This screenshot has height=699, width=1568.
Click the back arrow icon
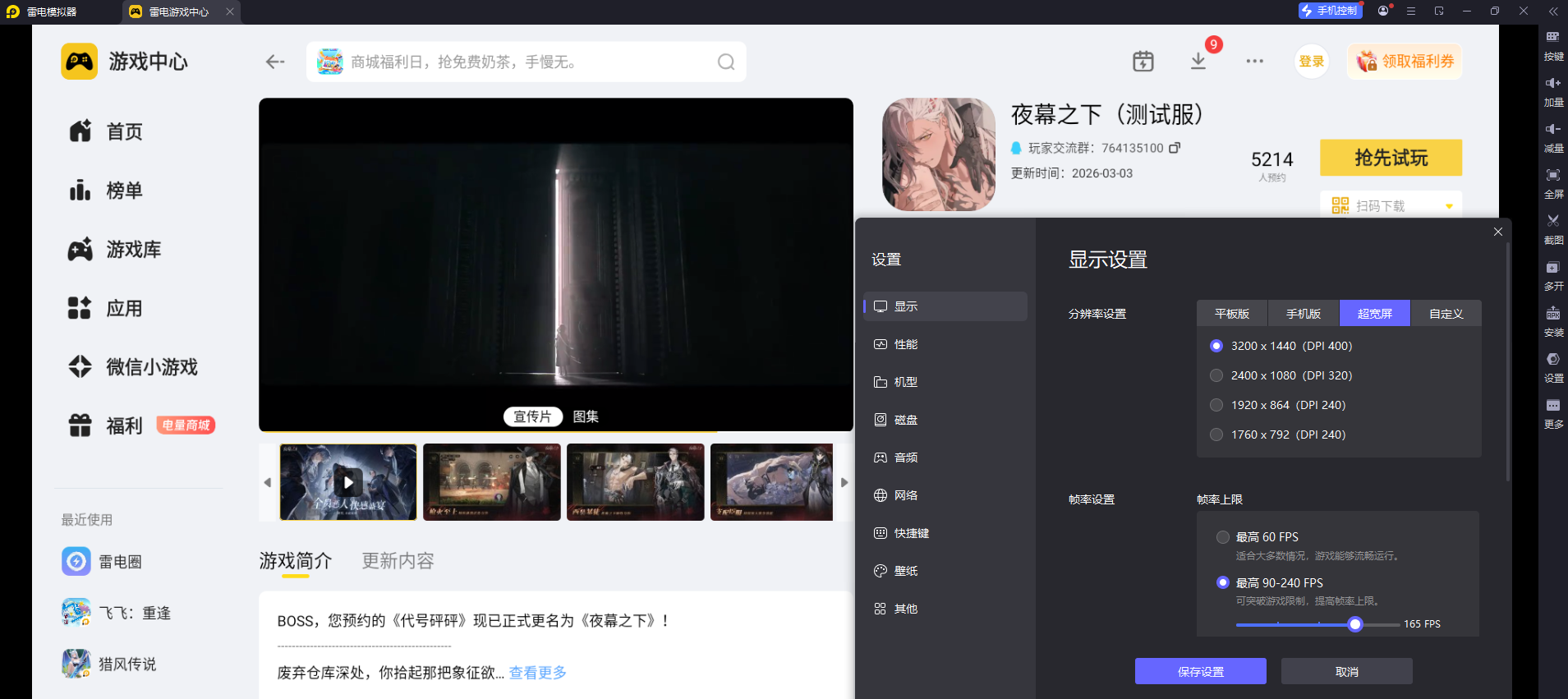coord(275,62)
